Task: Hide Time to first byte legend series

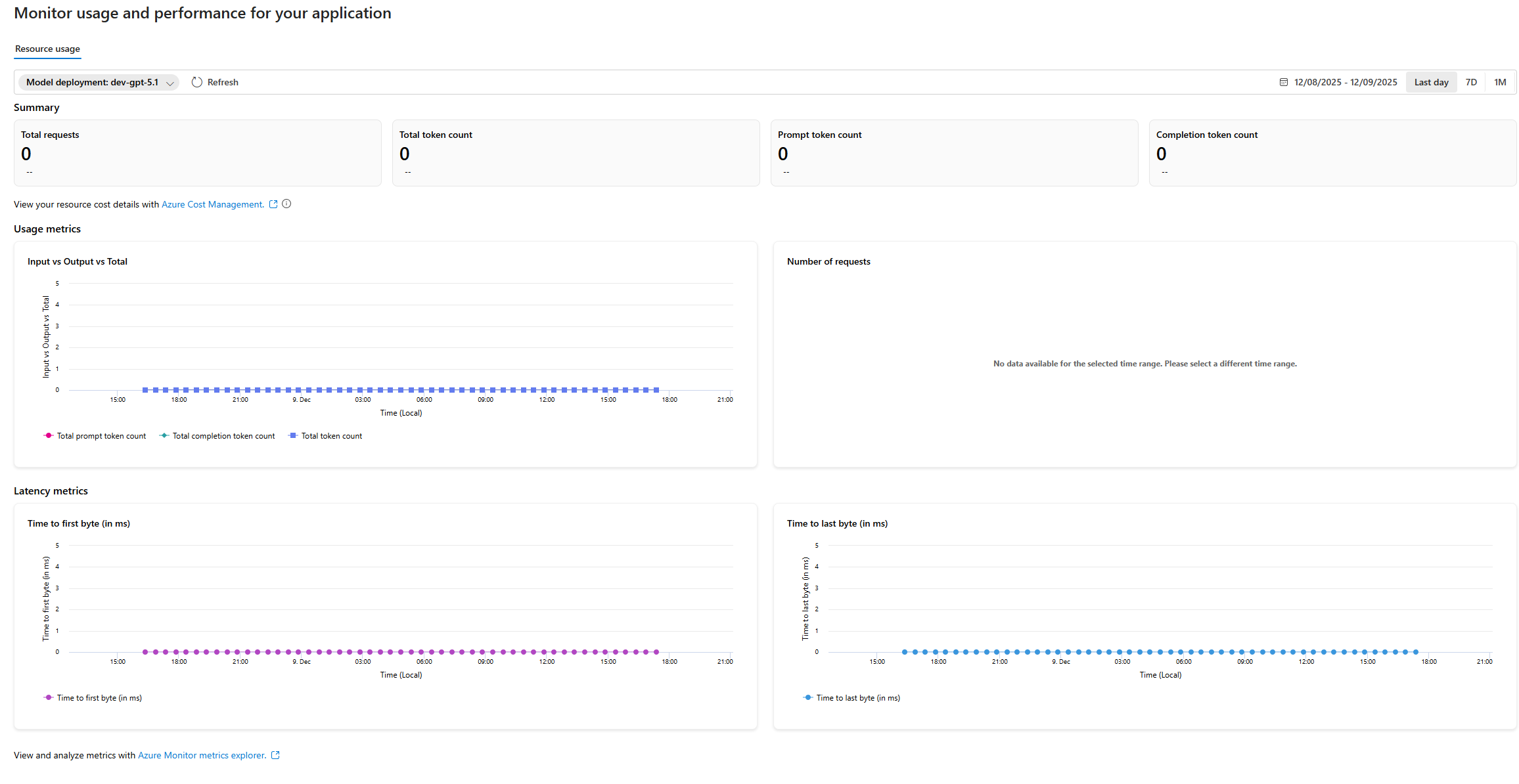Action: [99, 698]
